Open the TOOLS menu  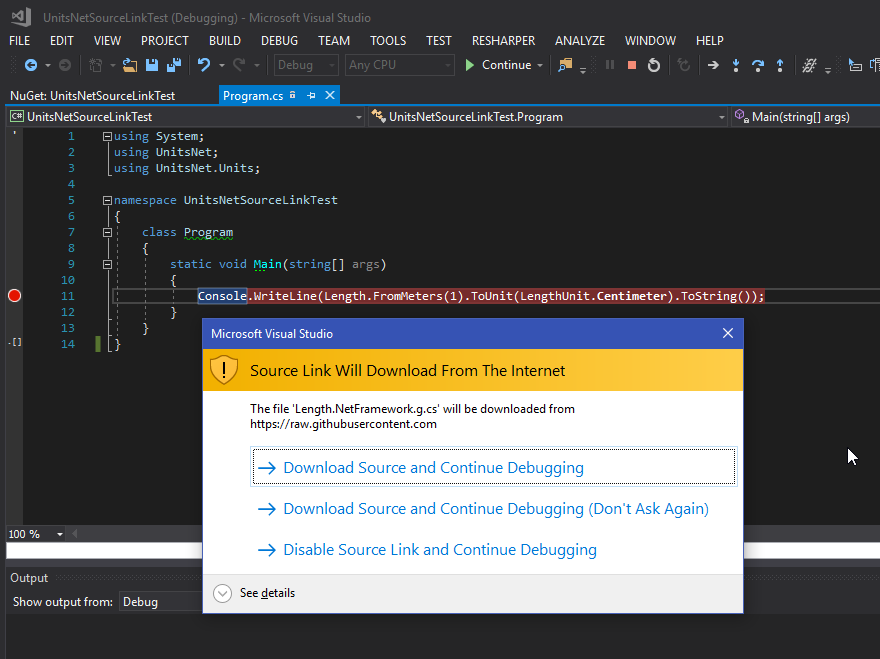click(x=388, y=41)
